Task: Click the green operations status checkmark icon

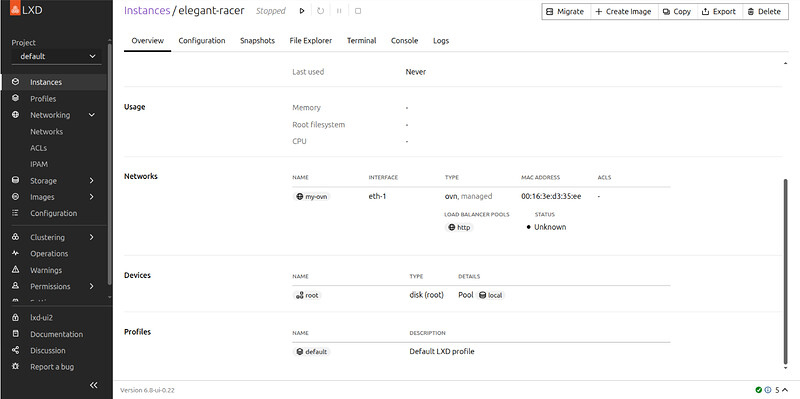Action: pos(759,390)
